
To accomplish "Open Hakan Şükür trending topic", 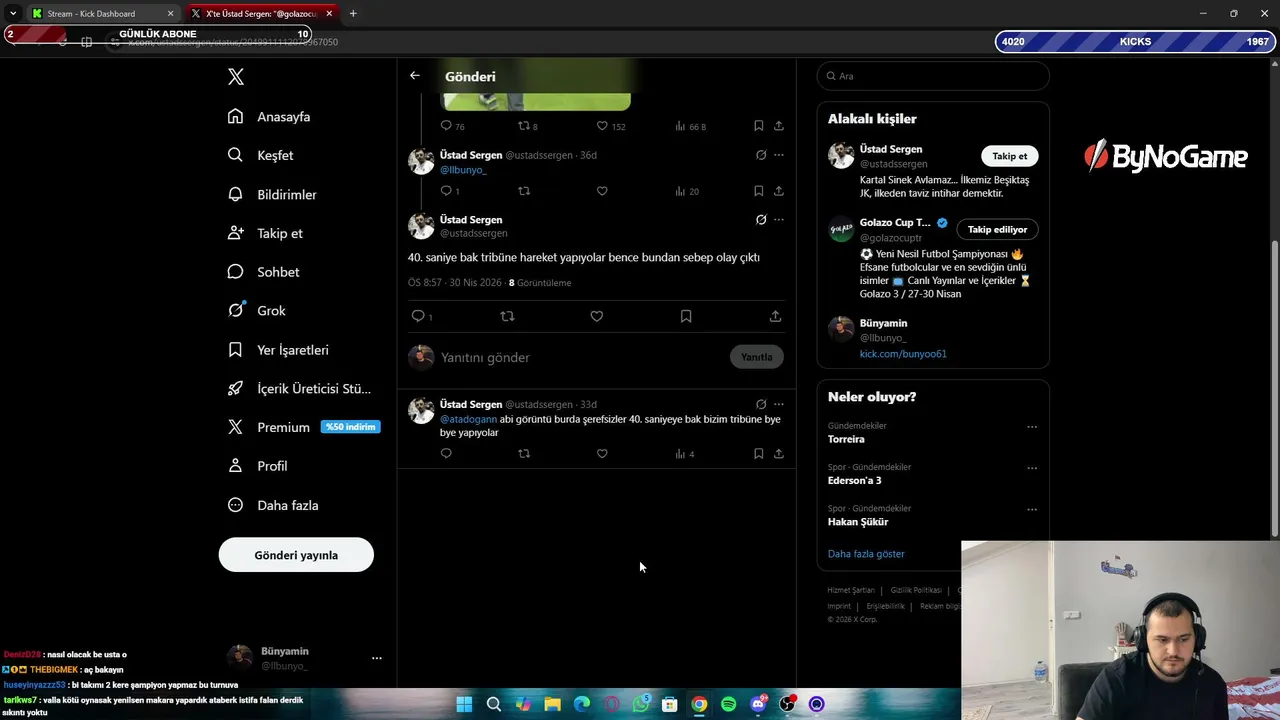I will (858, 522).
